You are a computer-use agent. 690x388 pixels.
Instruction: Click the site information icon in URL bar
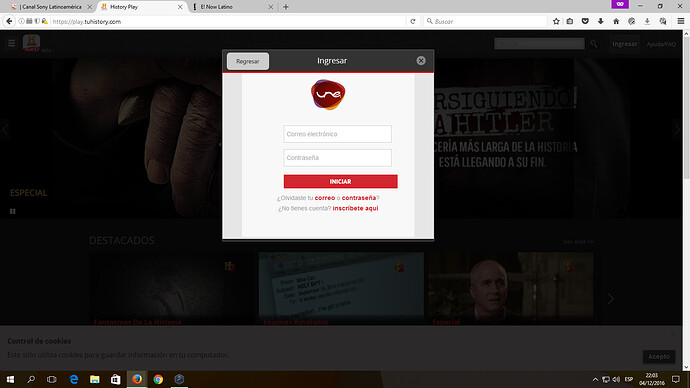[x=21, y=21]
